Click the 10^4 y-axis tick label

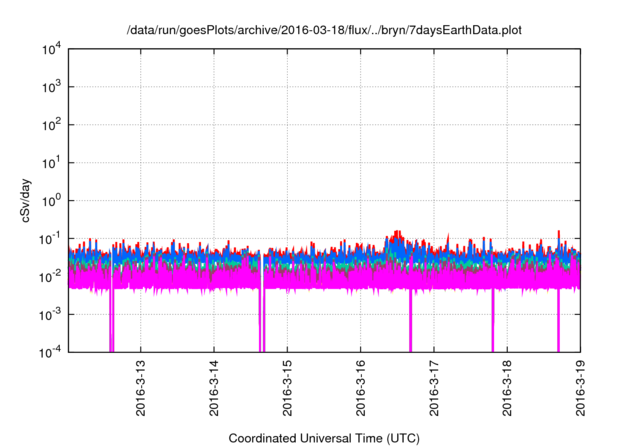click(x=52, y=50)
